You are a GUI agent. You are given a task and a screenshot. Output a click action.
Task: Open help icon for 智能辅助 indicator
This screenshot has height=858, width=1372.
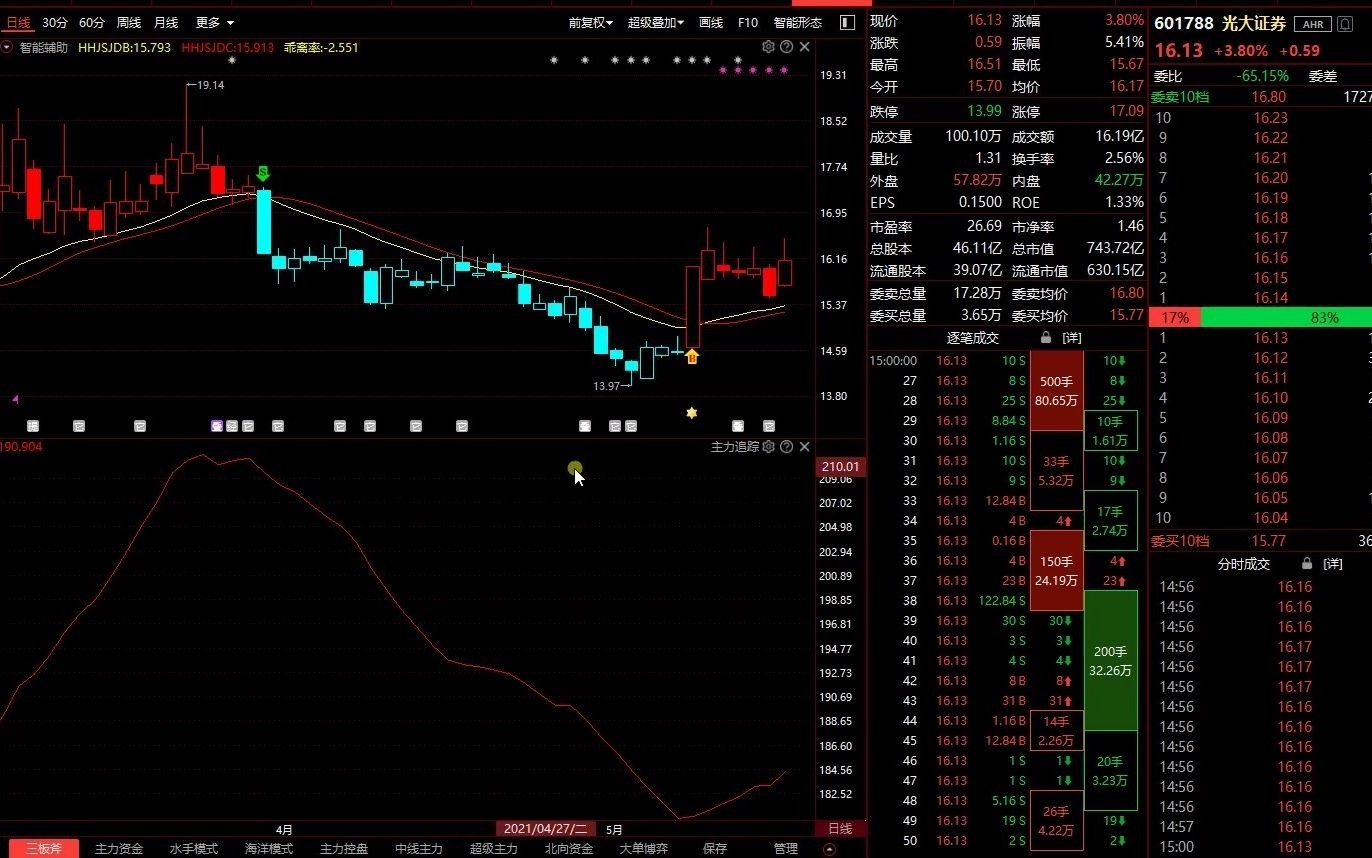(786, 47)
